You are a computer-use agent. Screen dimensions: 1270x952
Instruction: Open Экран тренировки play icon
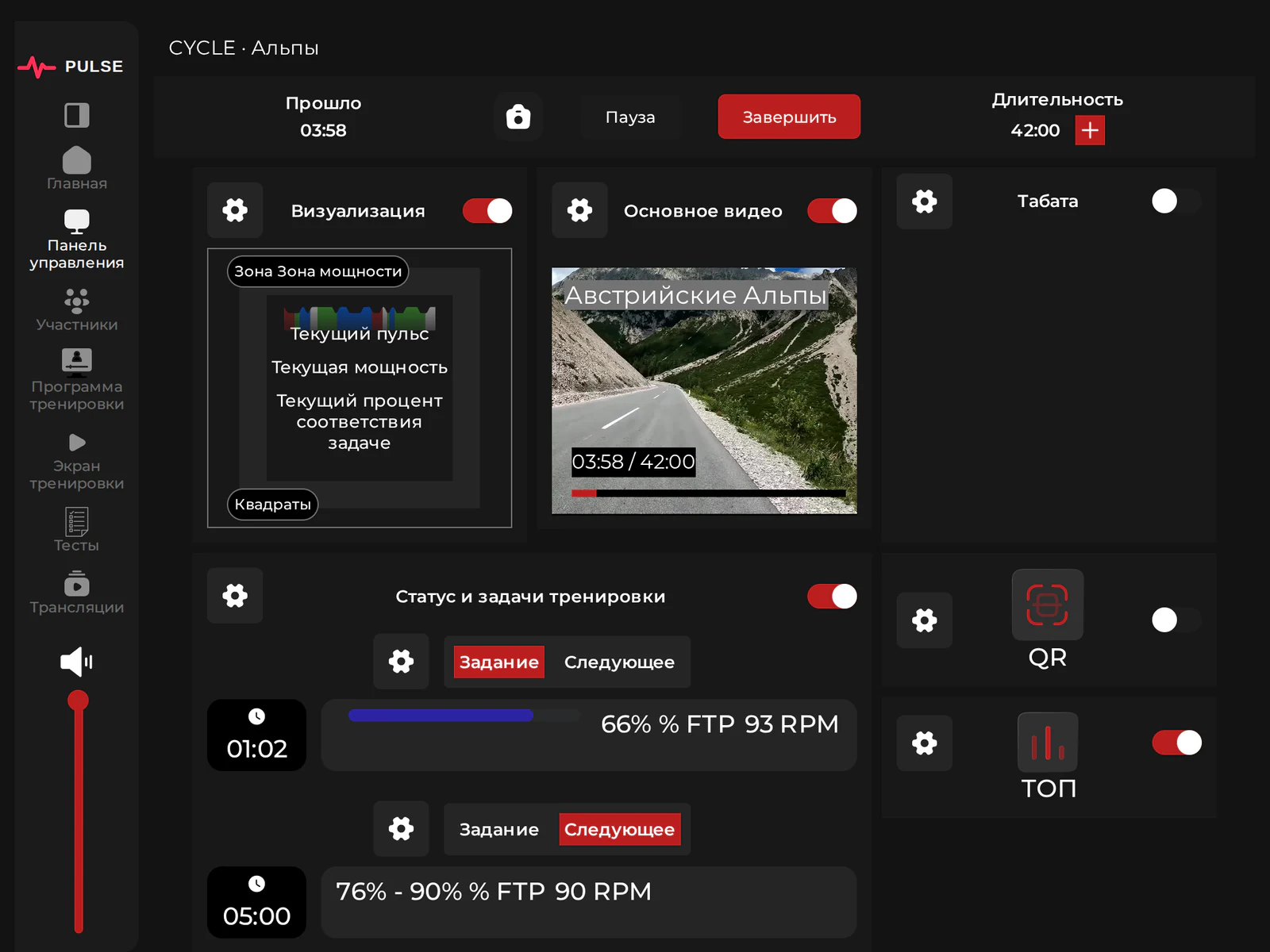(77, 442)
